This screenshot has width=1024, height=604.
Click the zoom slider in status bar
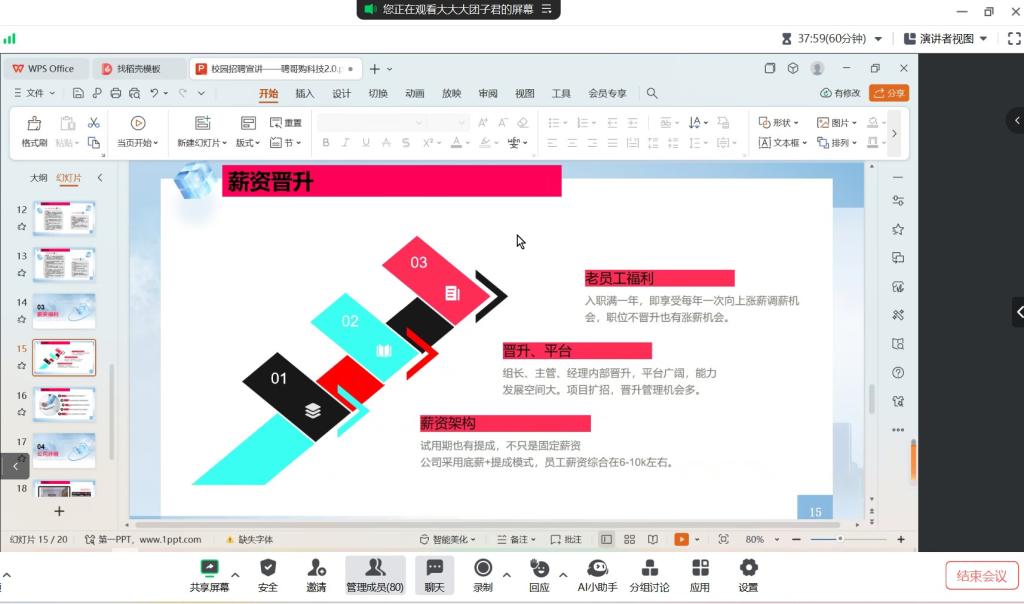840,539
